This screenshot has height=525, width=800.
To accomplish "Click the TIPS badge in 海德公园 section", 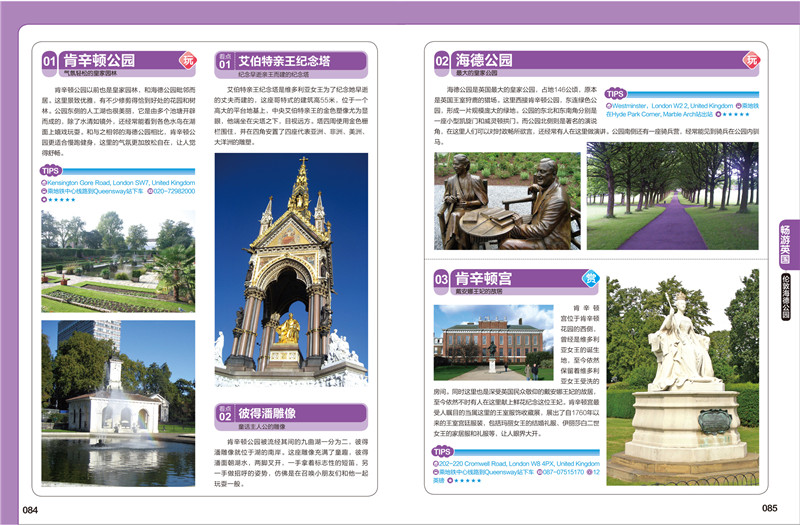I will coord(616,93).
